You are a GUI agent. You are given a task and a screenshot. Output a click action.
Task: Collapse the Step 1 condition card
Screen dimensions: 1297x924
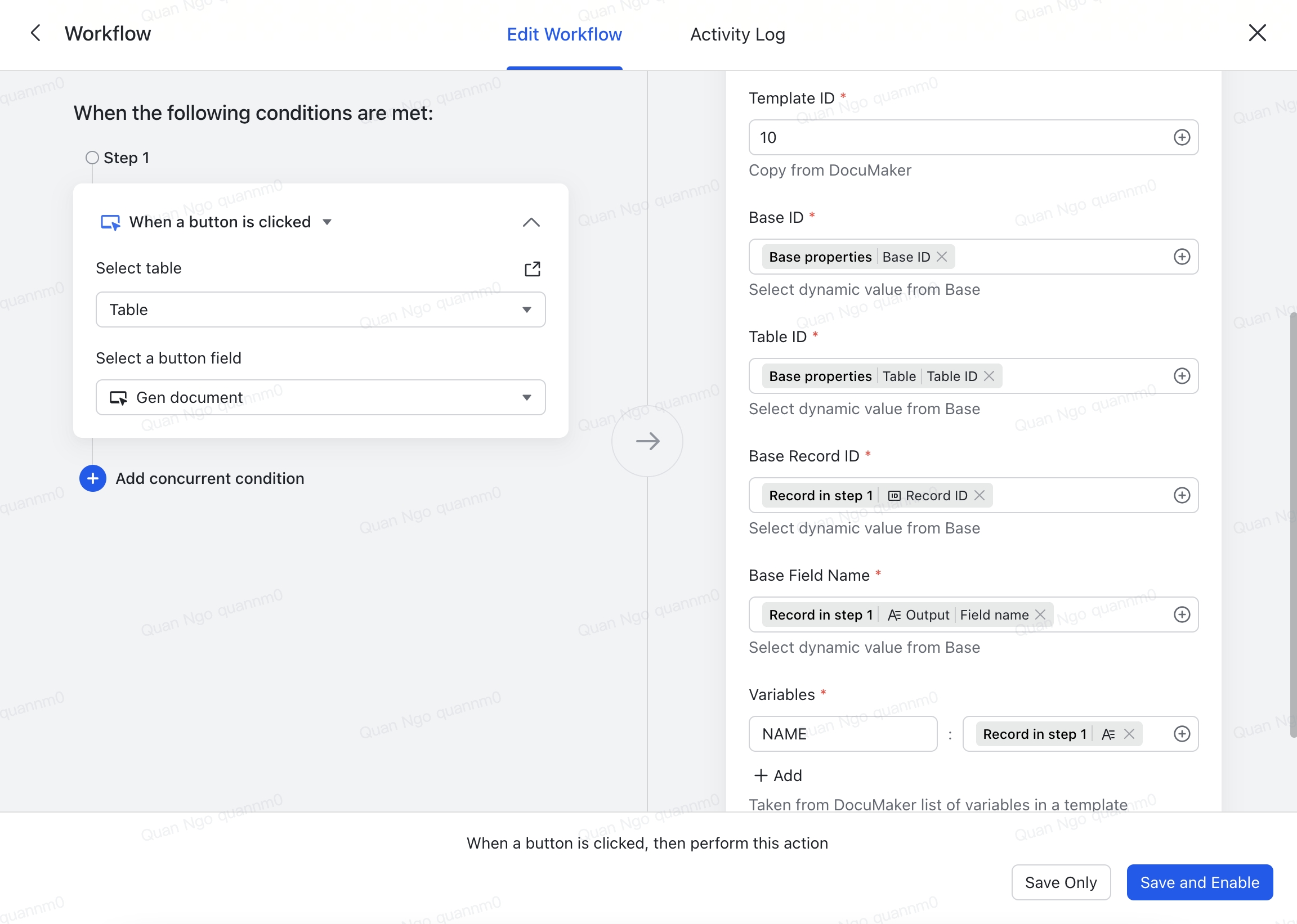pyautogui.click(x=530, y=222)
